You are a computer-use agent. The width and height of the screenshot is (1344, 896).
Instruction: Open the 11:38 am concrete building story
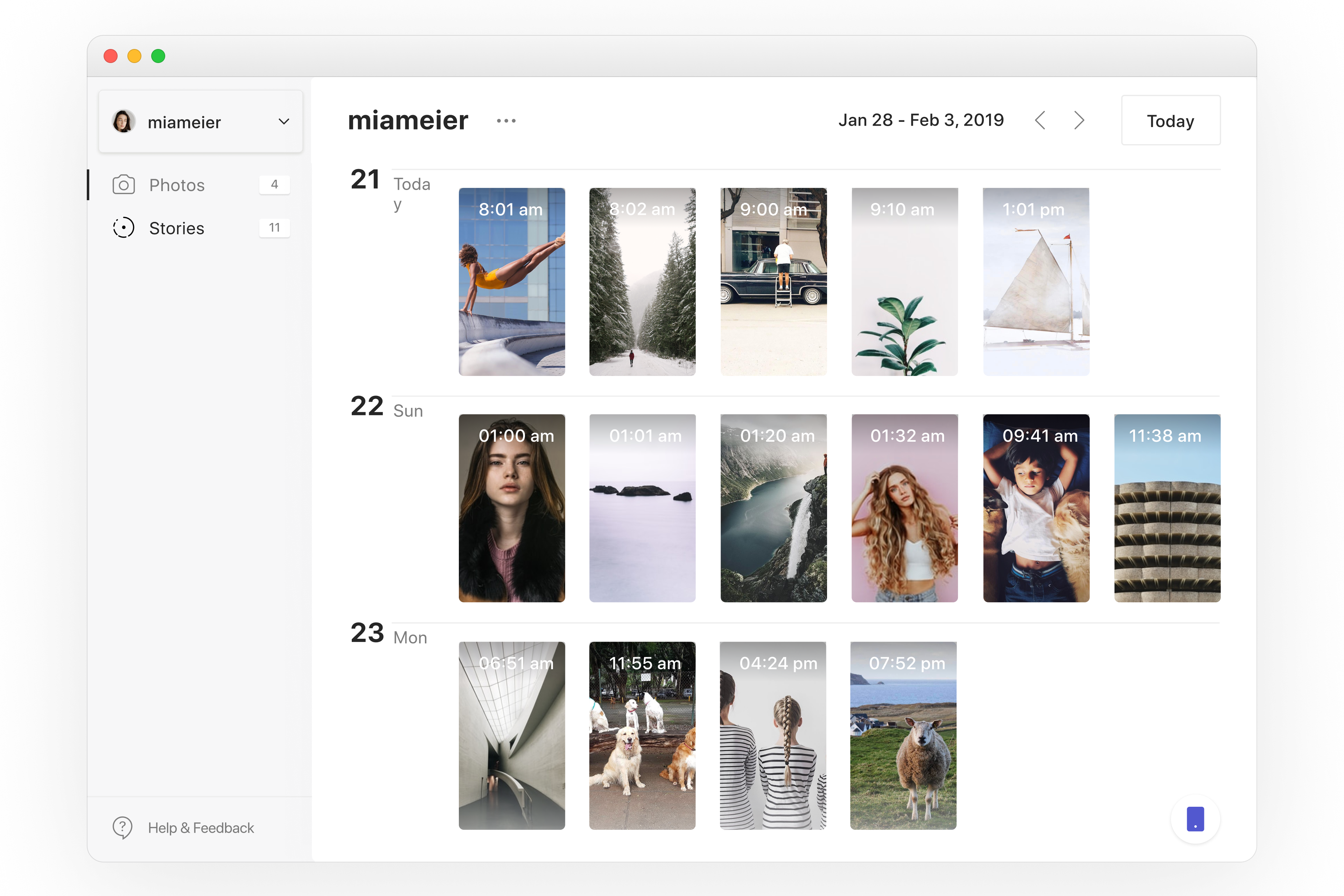coord(1167,508)
